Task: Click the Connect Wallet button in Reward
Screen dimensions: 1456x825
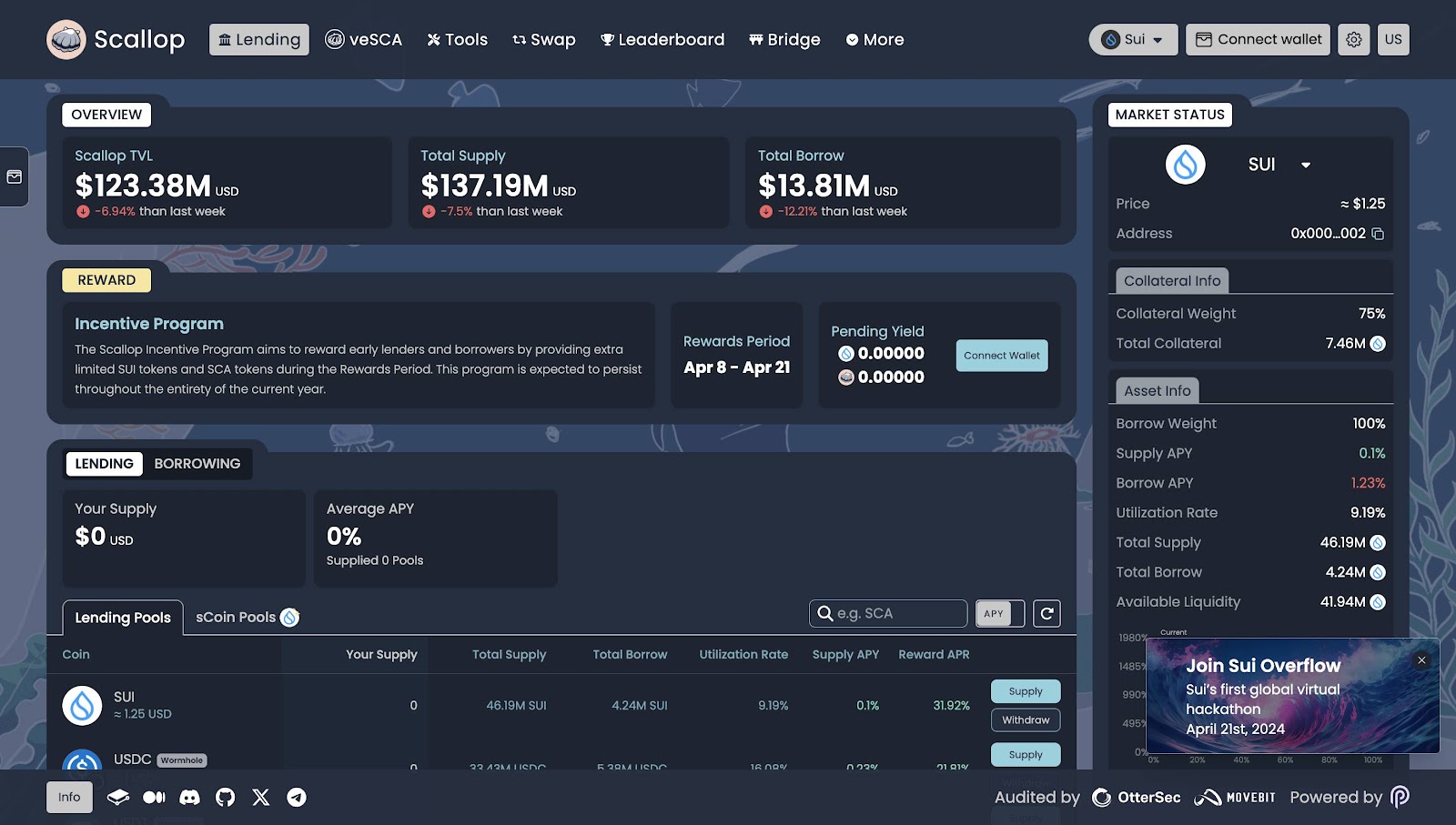Action: tap(1002, 356)
